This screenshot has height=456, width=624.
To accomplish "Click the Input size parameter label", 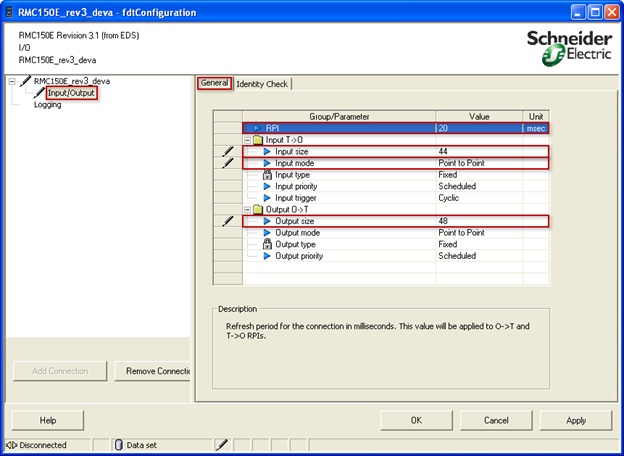I will point(291,152).
